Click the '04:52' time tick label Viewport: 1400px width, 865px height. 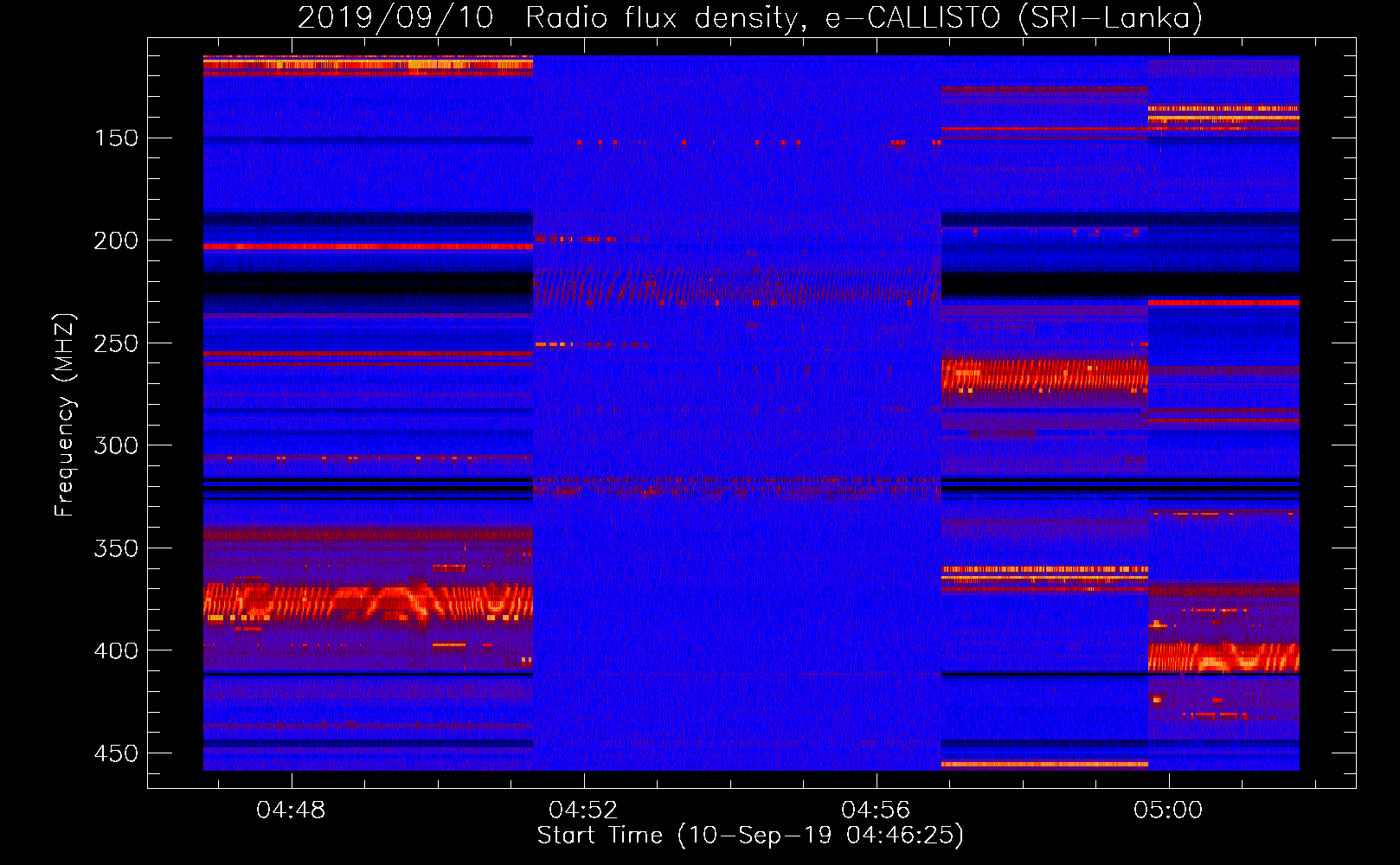(x=583, y=810)
